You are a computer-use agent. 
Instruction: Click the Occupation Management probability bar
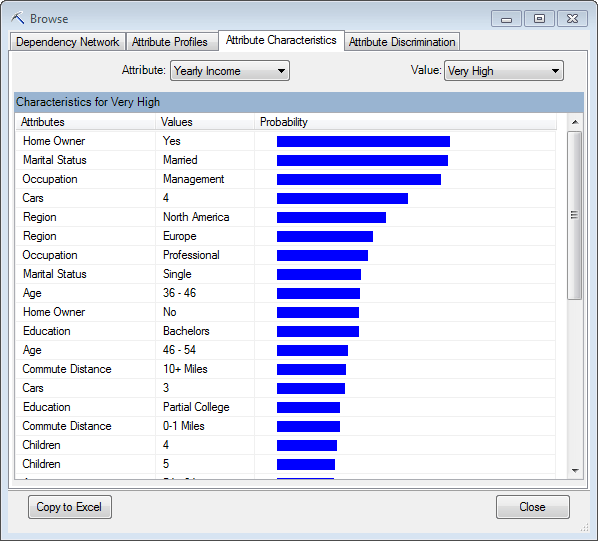click(x=359, y=179)
